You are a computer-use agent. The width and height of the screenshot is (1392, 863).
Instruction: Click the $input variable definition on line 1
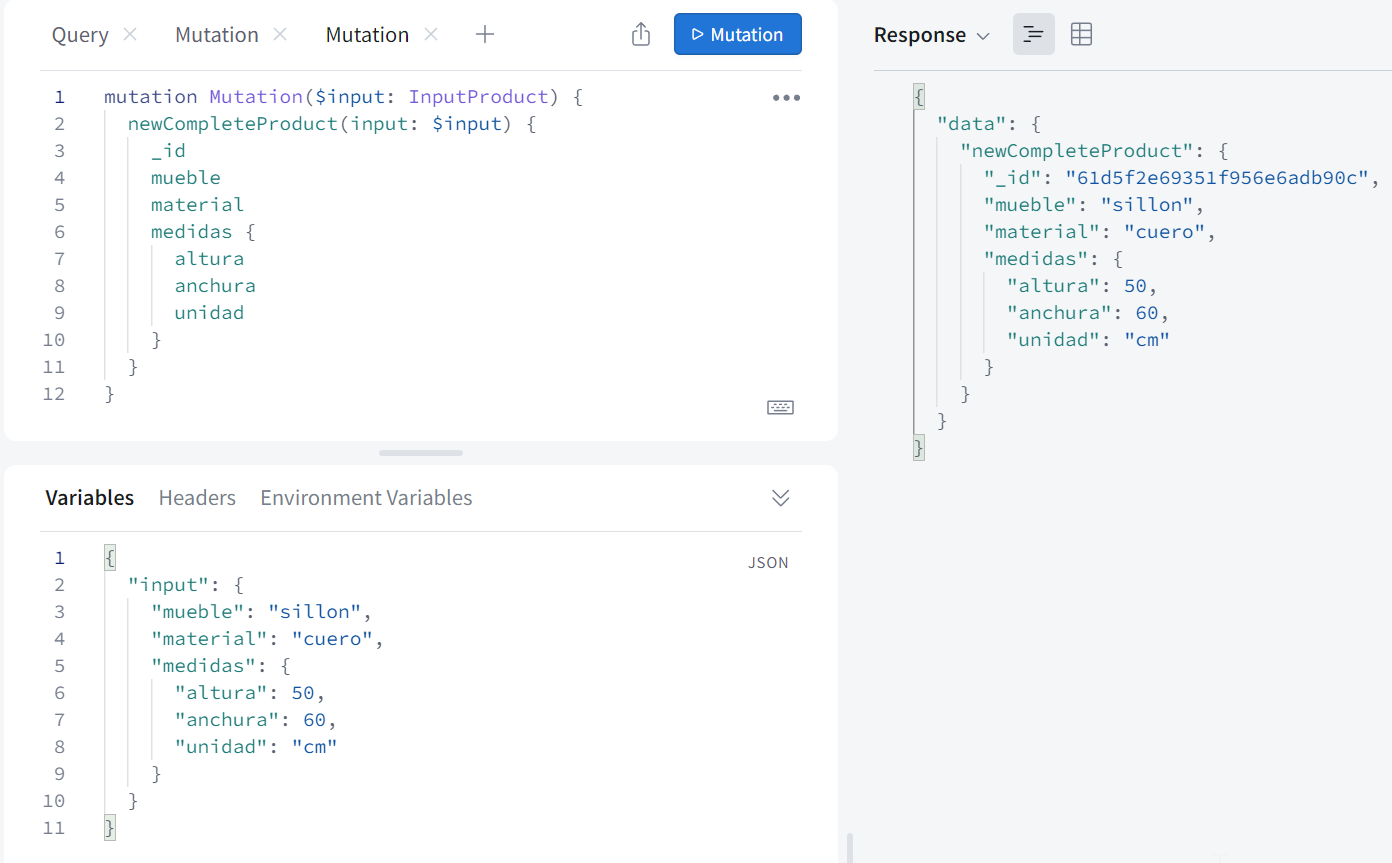[x=350, y=97]
